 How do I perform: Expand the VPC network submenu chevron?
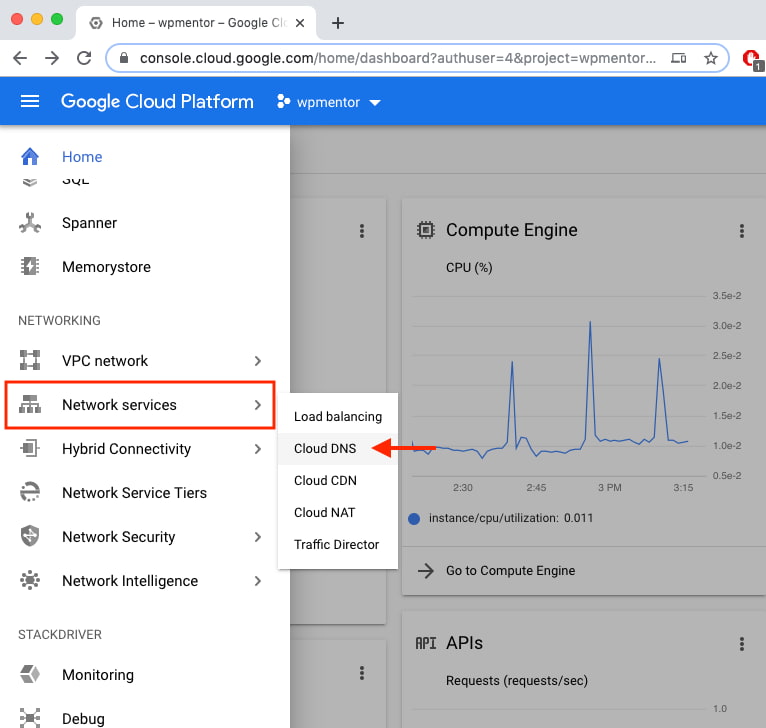point(258,361)
